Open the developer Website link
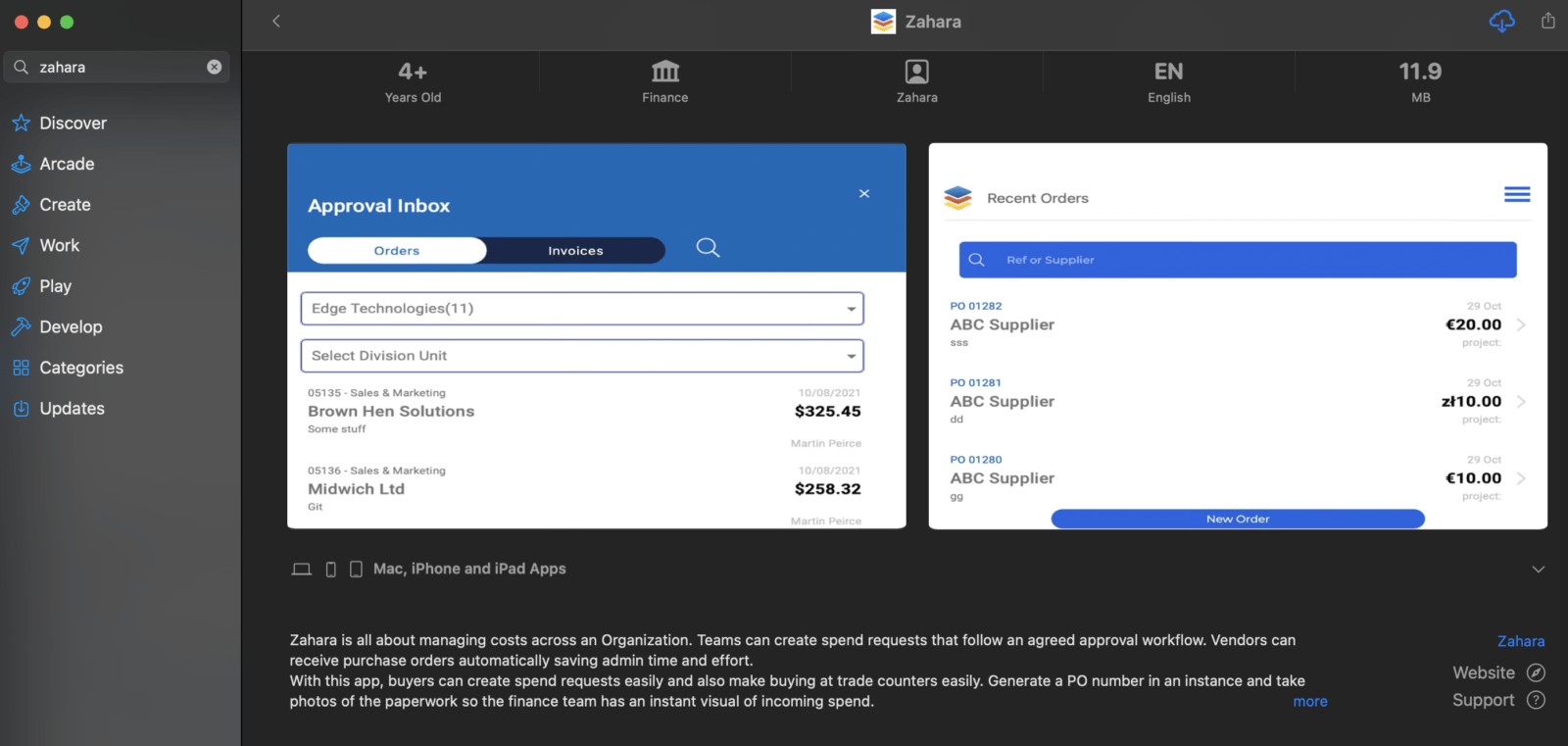 (x=1484, y=672)
